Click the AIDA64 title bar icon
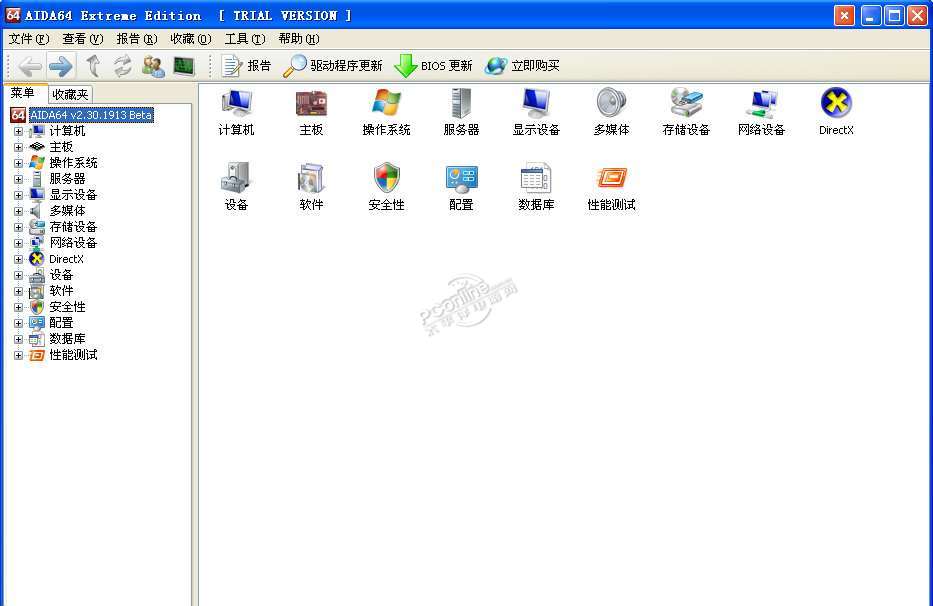 pos(13,15)
